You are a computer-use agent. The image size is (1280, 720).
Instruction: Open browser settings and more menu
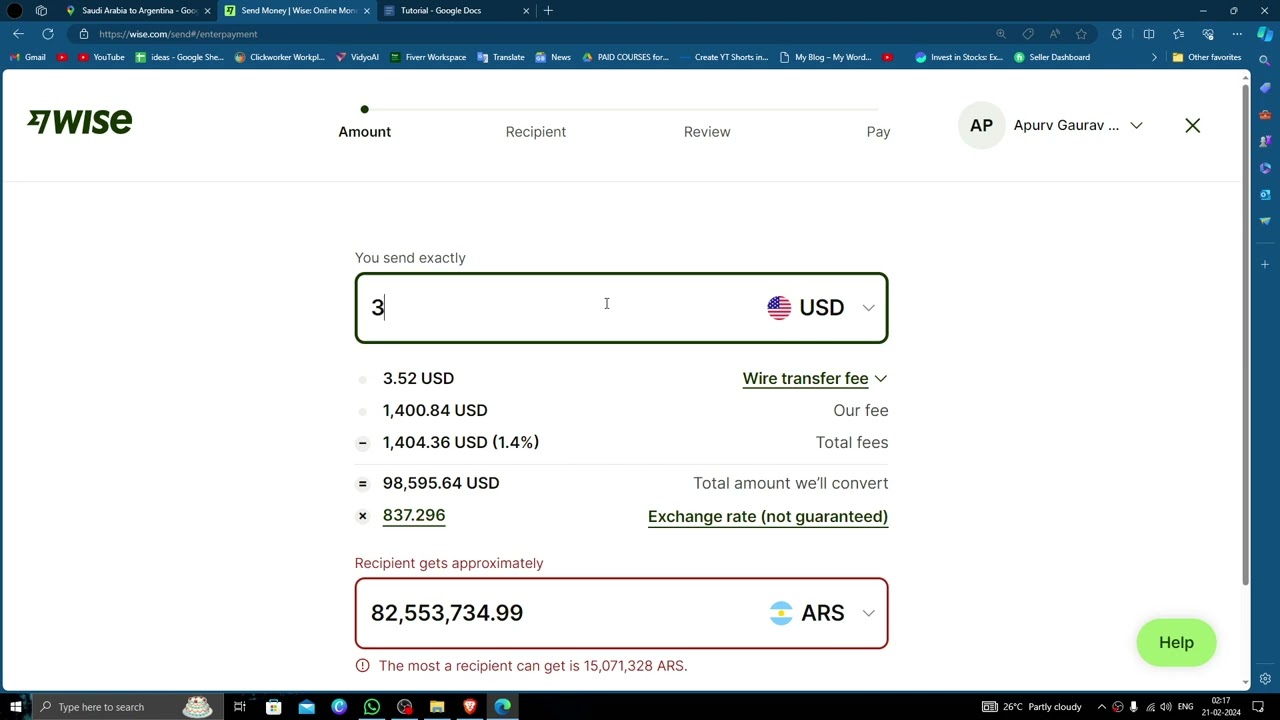point(1237,34)
